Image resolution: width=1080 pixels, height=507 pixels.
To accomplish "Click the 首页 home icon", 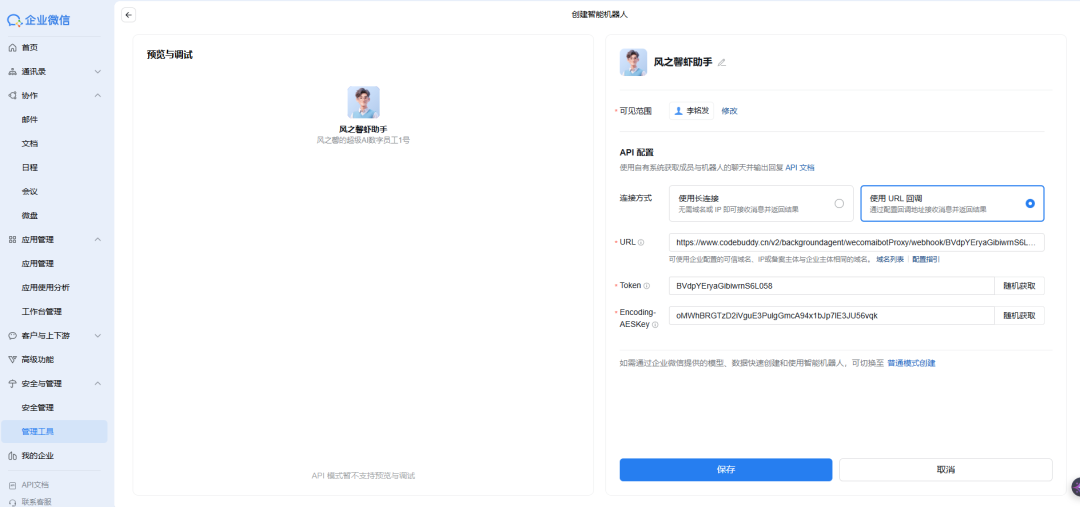I will (x=12, y=48).
